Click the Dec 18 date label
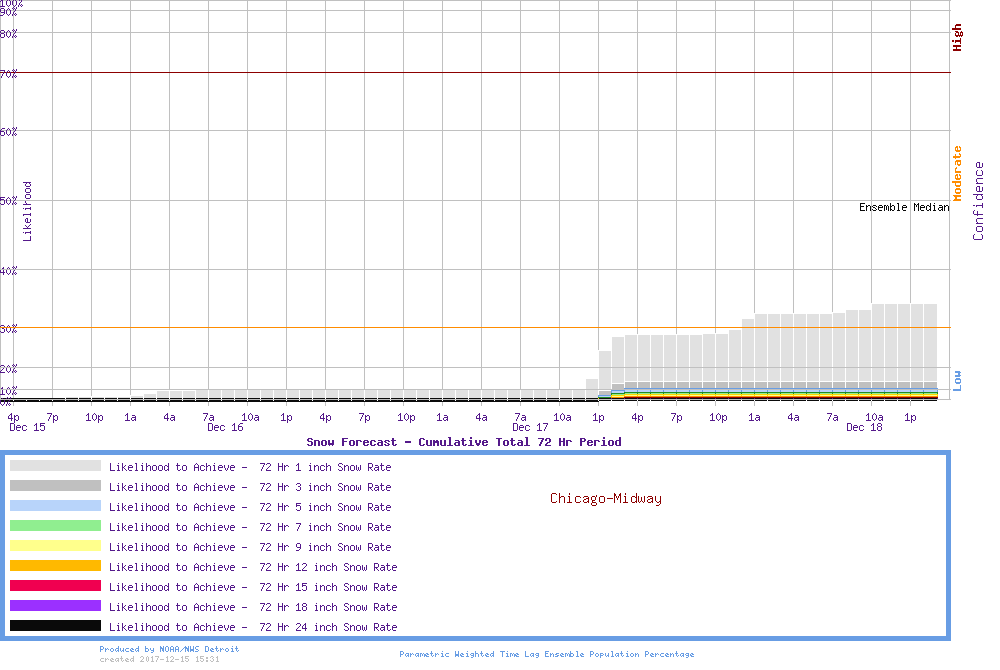Viewport: 1000px width, 670px height. pyautogui.click(x=864, y=427)
